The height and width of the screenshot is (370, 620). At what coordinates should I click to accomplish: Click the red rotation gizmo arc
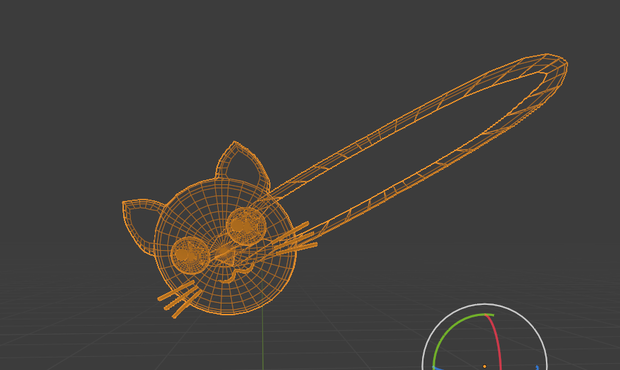pyautogui.click(x=497, y=340)
